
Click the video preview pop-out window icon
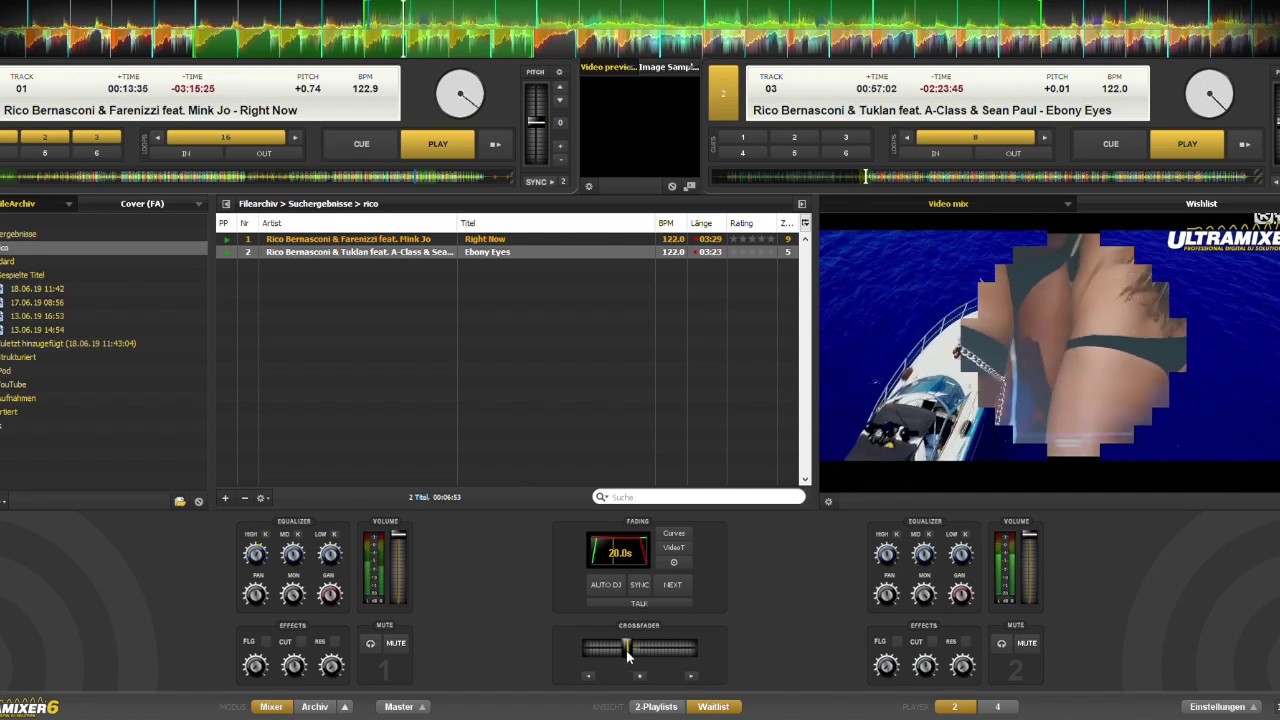pyautogui.click(x=689, y=186)
